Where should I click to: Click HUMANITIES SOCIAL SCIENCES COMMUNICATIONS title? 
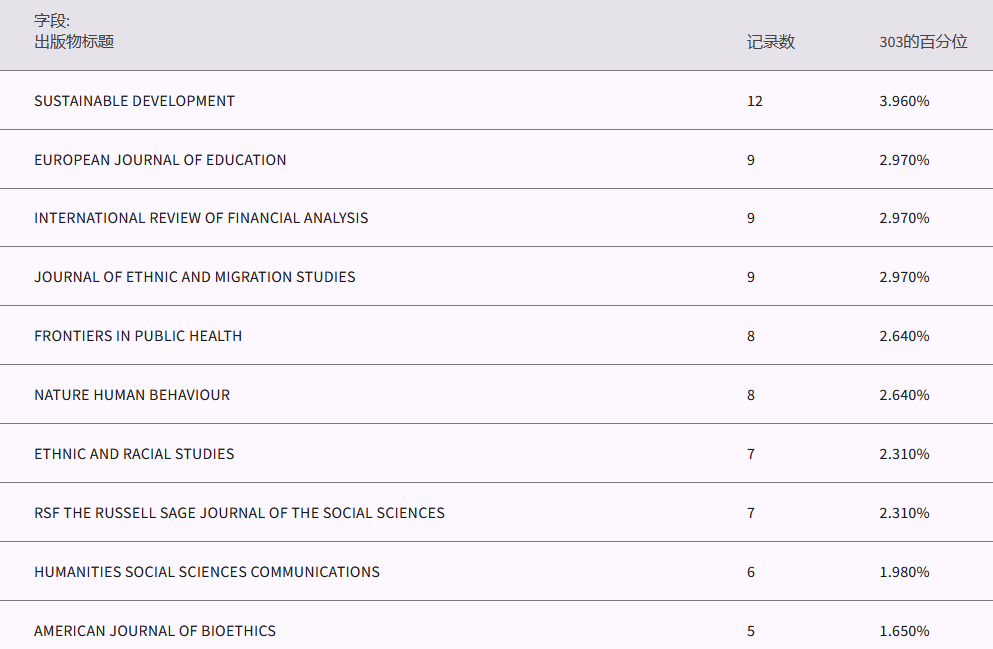point(207,572)
